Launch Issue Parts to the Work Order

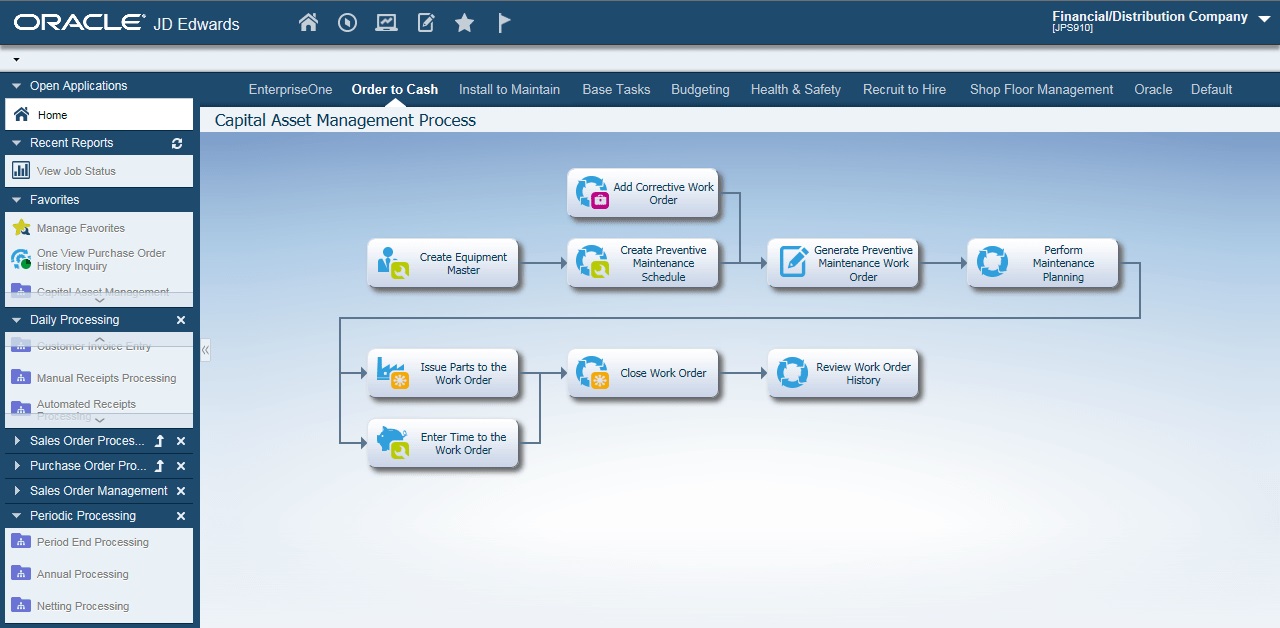point(443,374)
